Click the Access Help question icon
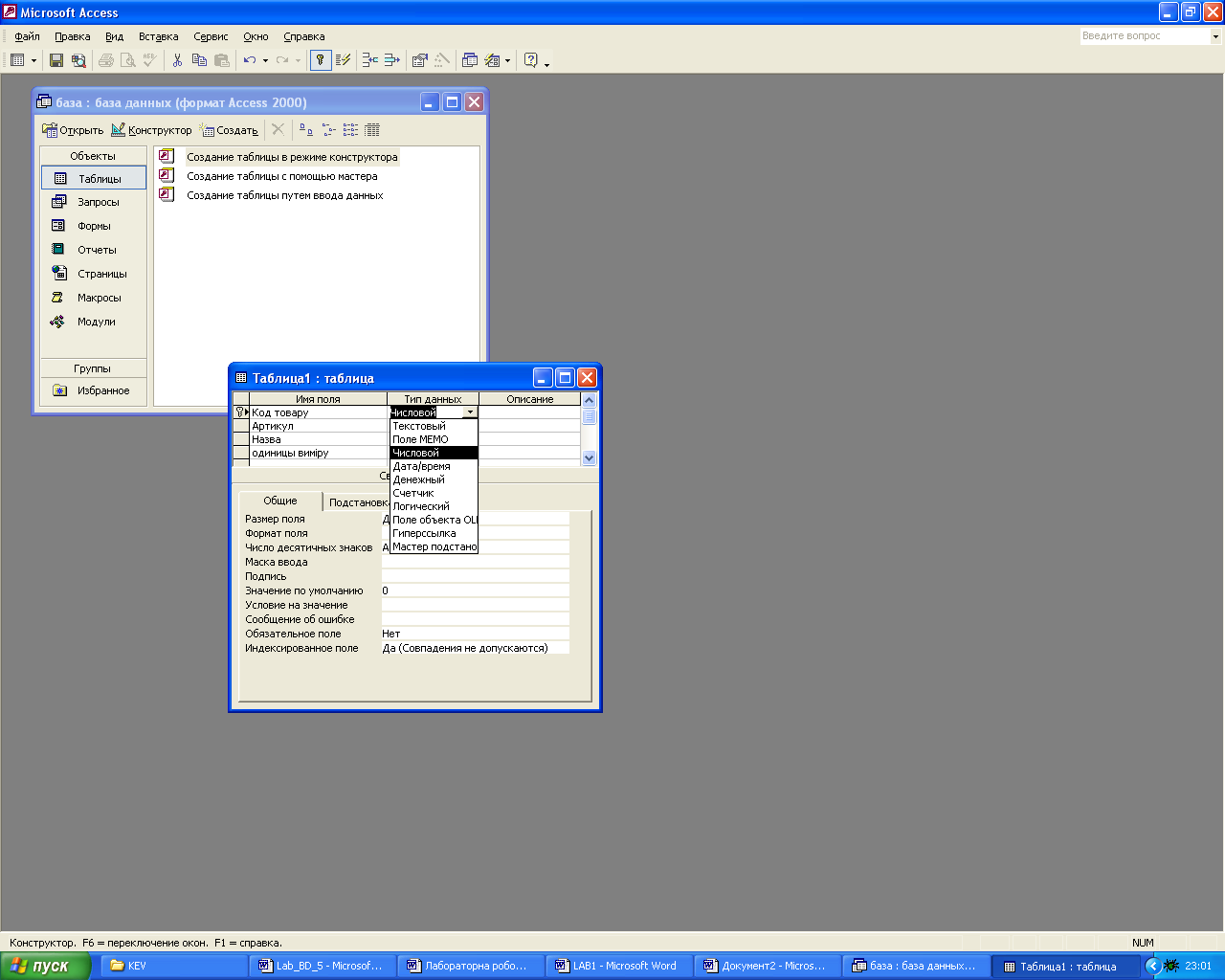1225x980 pixels. [531, 60]
